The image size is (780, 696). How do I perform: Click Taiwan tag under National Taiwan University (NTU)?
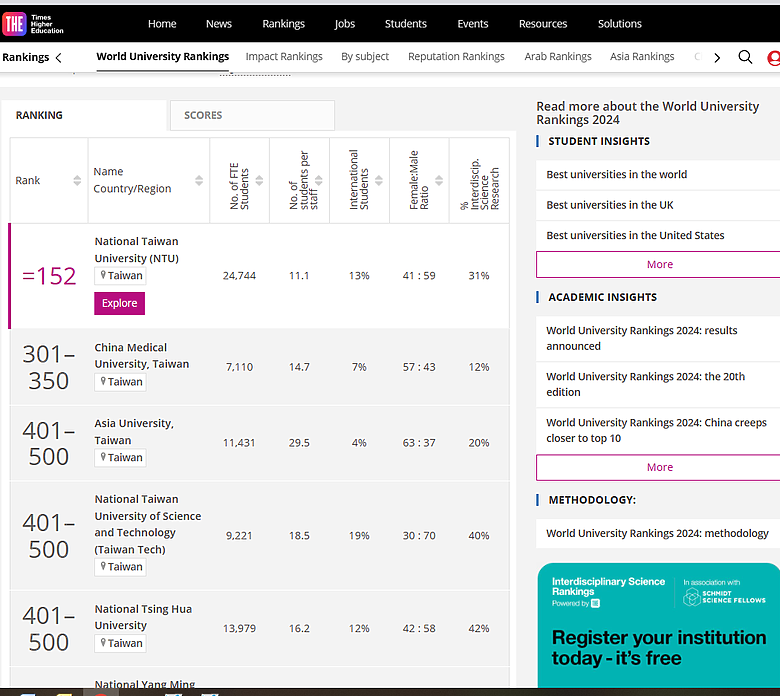pyautogui.click(x=120, y=276)
